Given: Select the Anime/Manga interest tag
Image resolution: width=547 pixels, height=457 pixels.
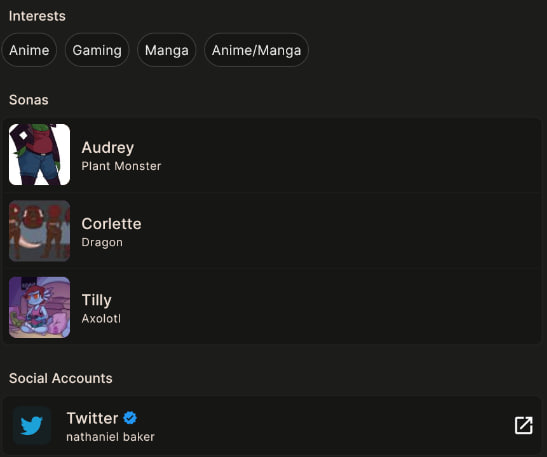Looking at the screenshot, I should 256,50.
